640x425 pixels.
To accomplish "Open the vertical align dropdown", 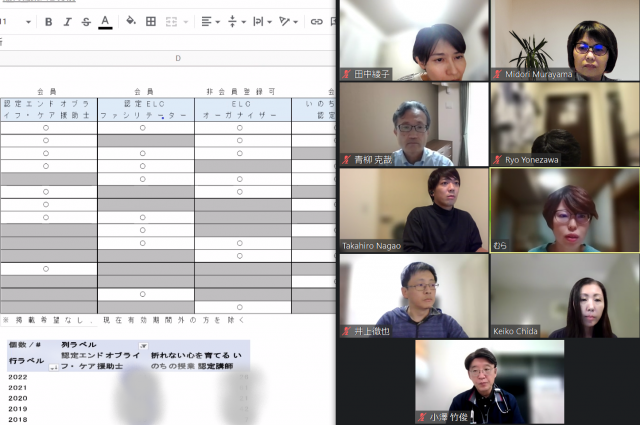I will pos(236,21).
